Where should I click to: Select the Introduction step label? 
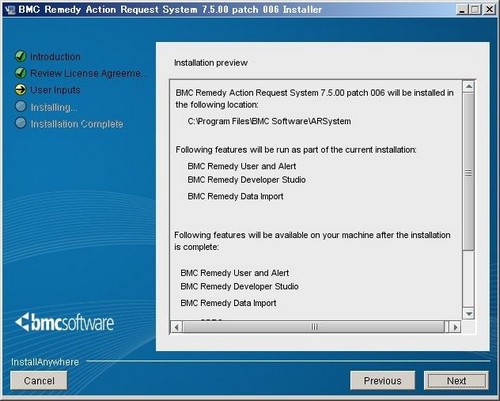click(55, 57)
